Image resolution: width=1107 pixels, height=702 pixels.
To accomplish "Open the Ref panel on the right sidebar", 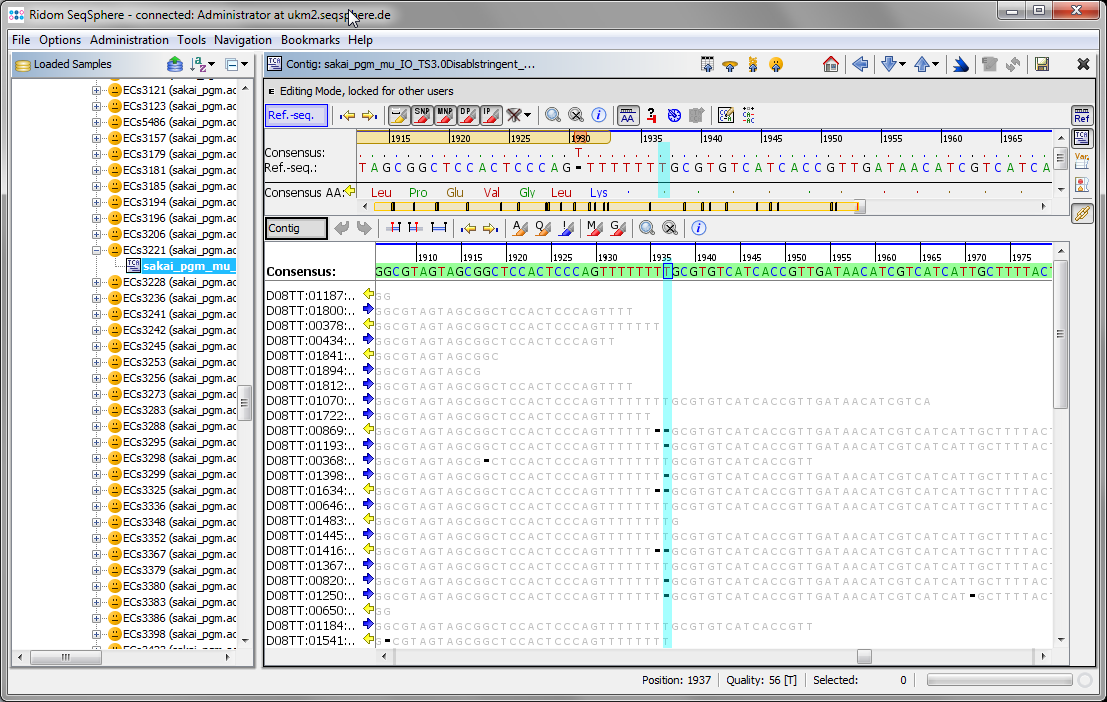I will point(1081,116).
